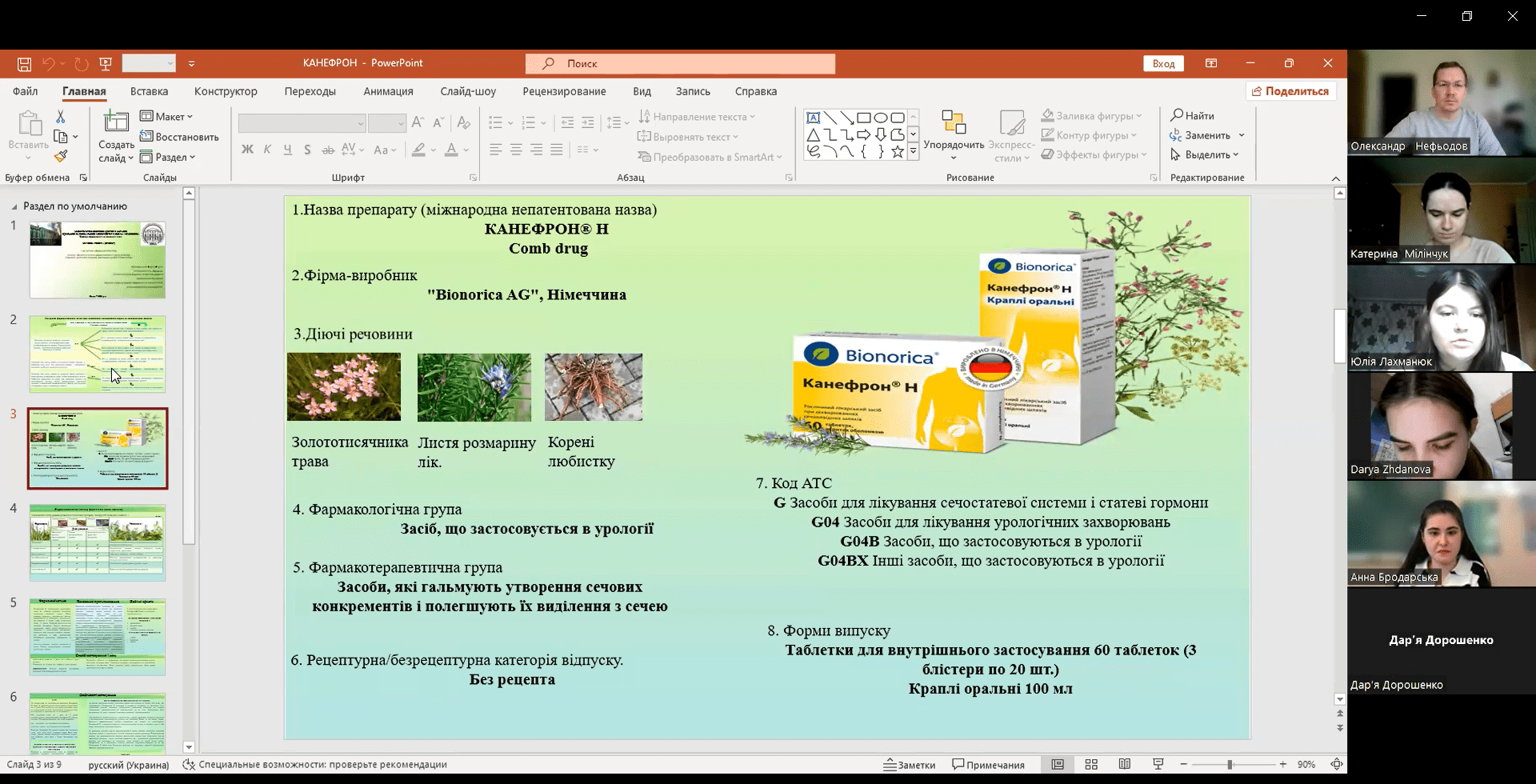Click the Вход sign-in button

1163,64
